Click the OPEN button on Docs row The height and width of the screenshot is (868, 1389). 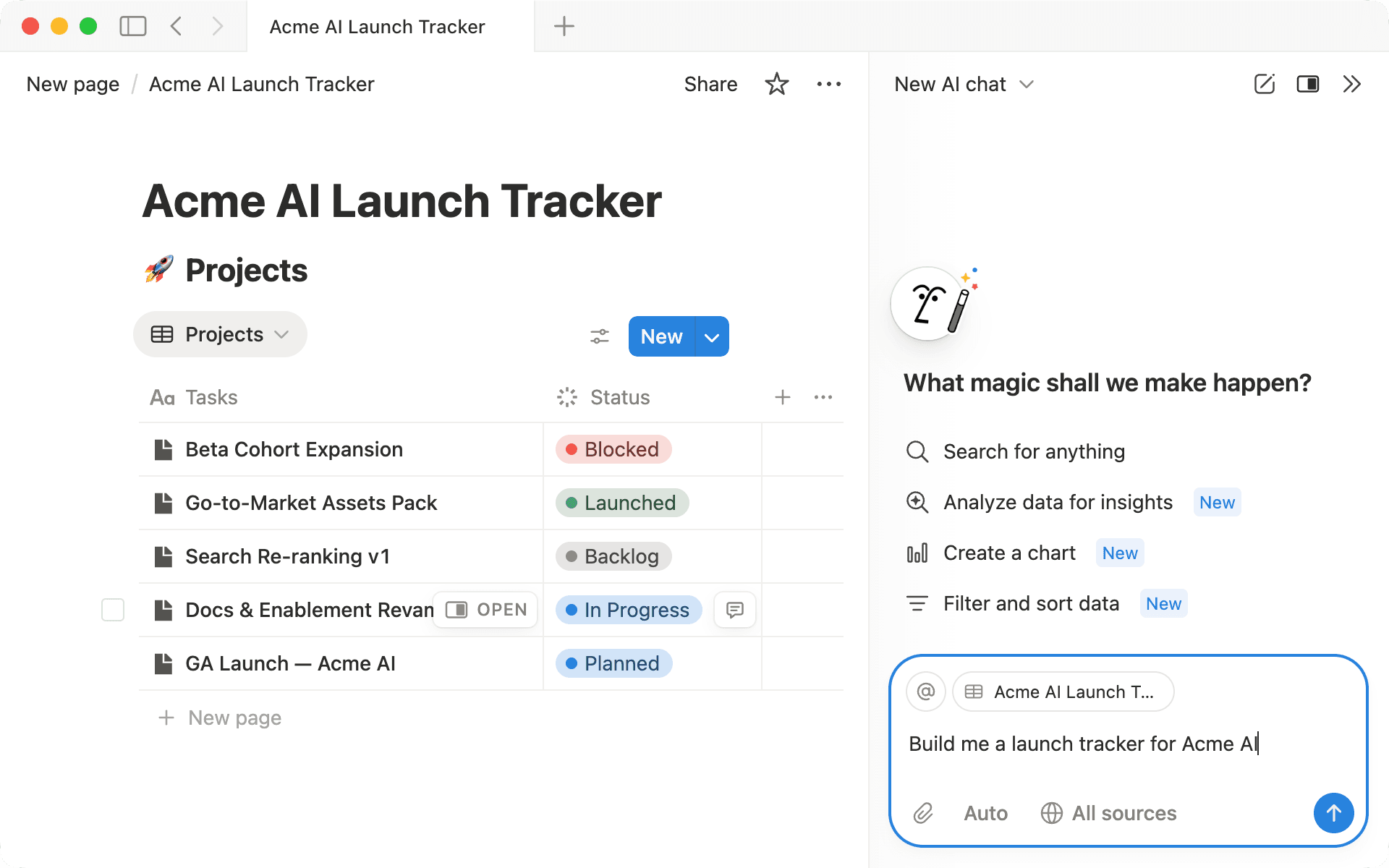(x=486, y=610)
